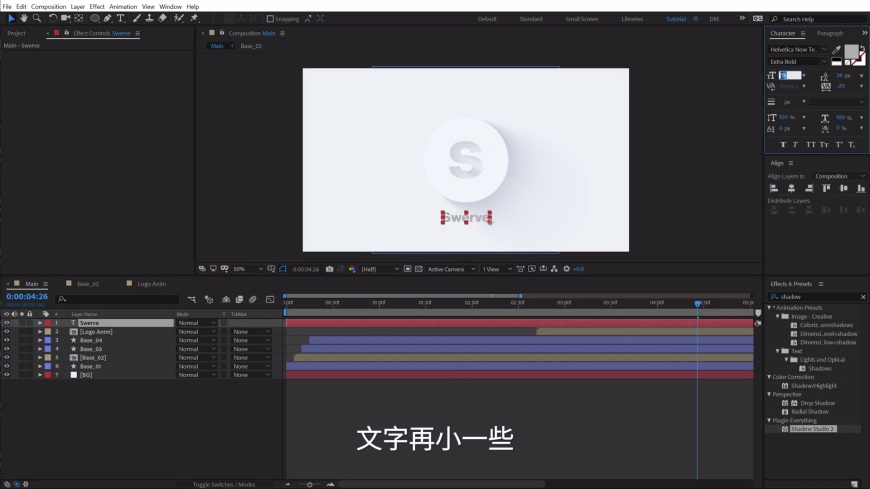
Task: Switch to the Small Screen workspace
Action: (x=581, y=19)
